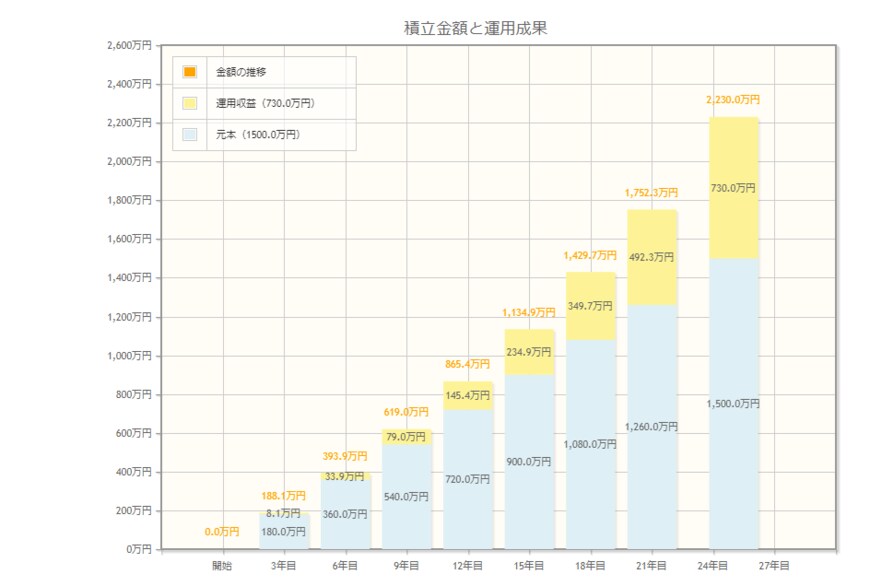This screenshot has width=870, height=586.
Task: Toggle the 金額の推移 series legend label
Action: point(241,72)
